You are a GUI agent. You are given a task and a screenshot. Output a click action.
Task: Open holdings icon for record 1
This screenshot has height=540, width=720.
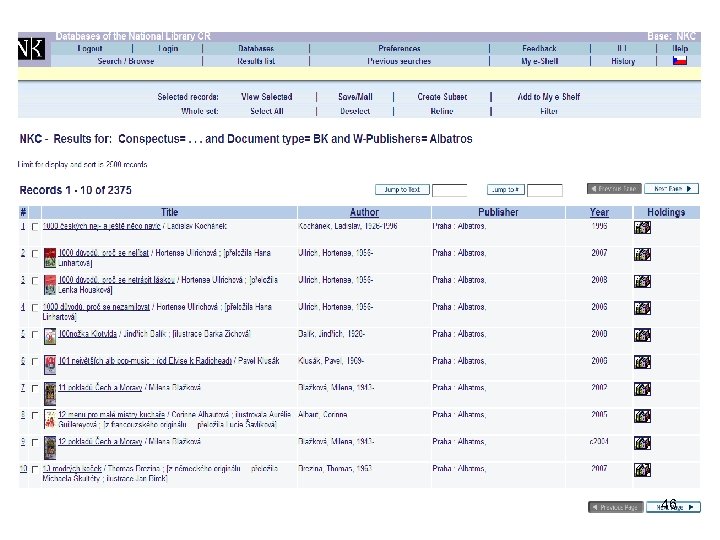tap(642, 227)
